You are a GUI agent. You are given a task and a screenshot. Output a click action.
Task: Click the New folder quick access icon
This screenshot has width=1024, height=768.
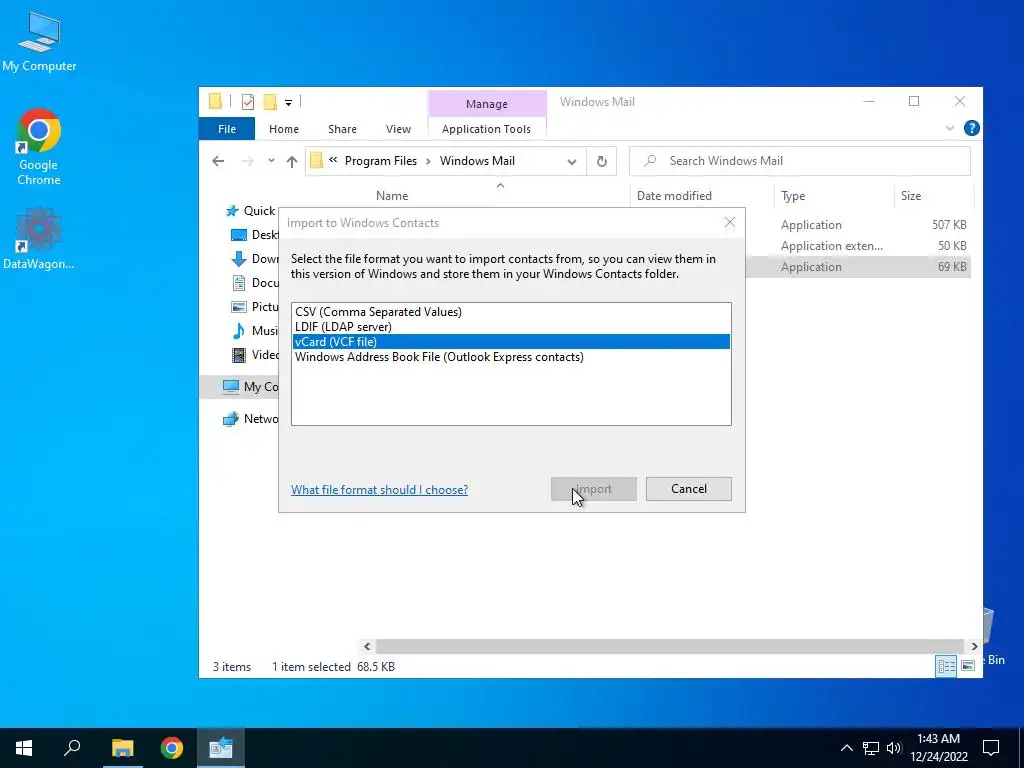coord(270,102)
